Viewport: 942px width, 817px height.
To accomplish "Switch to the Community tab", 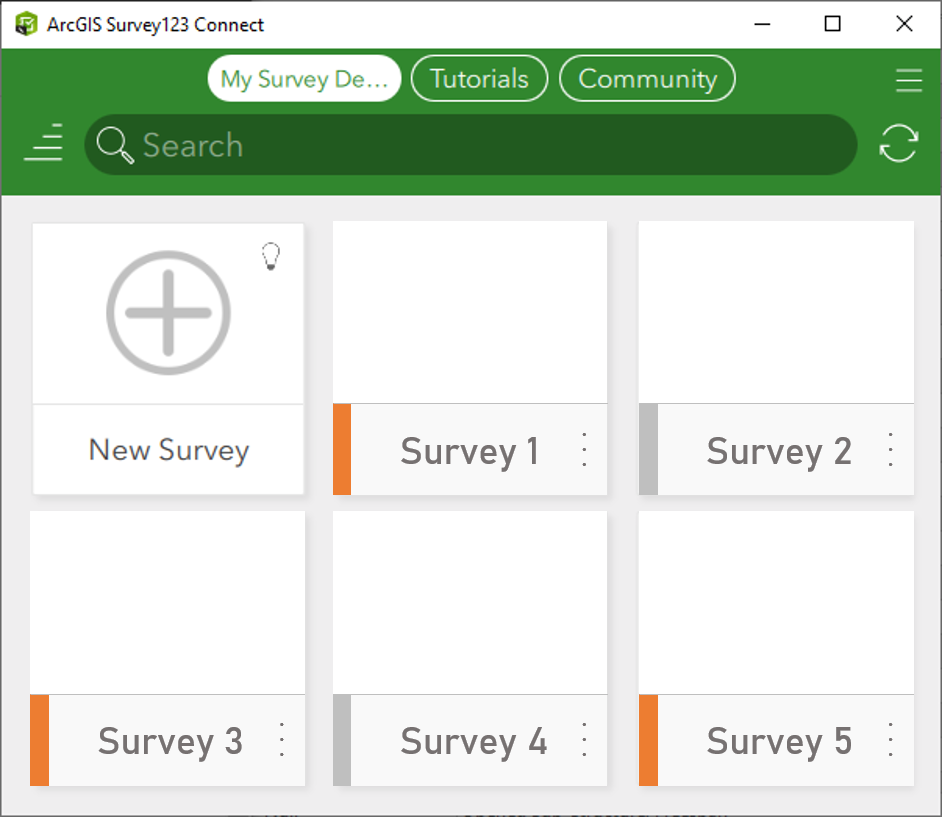I will tap(647, 79).
